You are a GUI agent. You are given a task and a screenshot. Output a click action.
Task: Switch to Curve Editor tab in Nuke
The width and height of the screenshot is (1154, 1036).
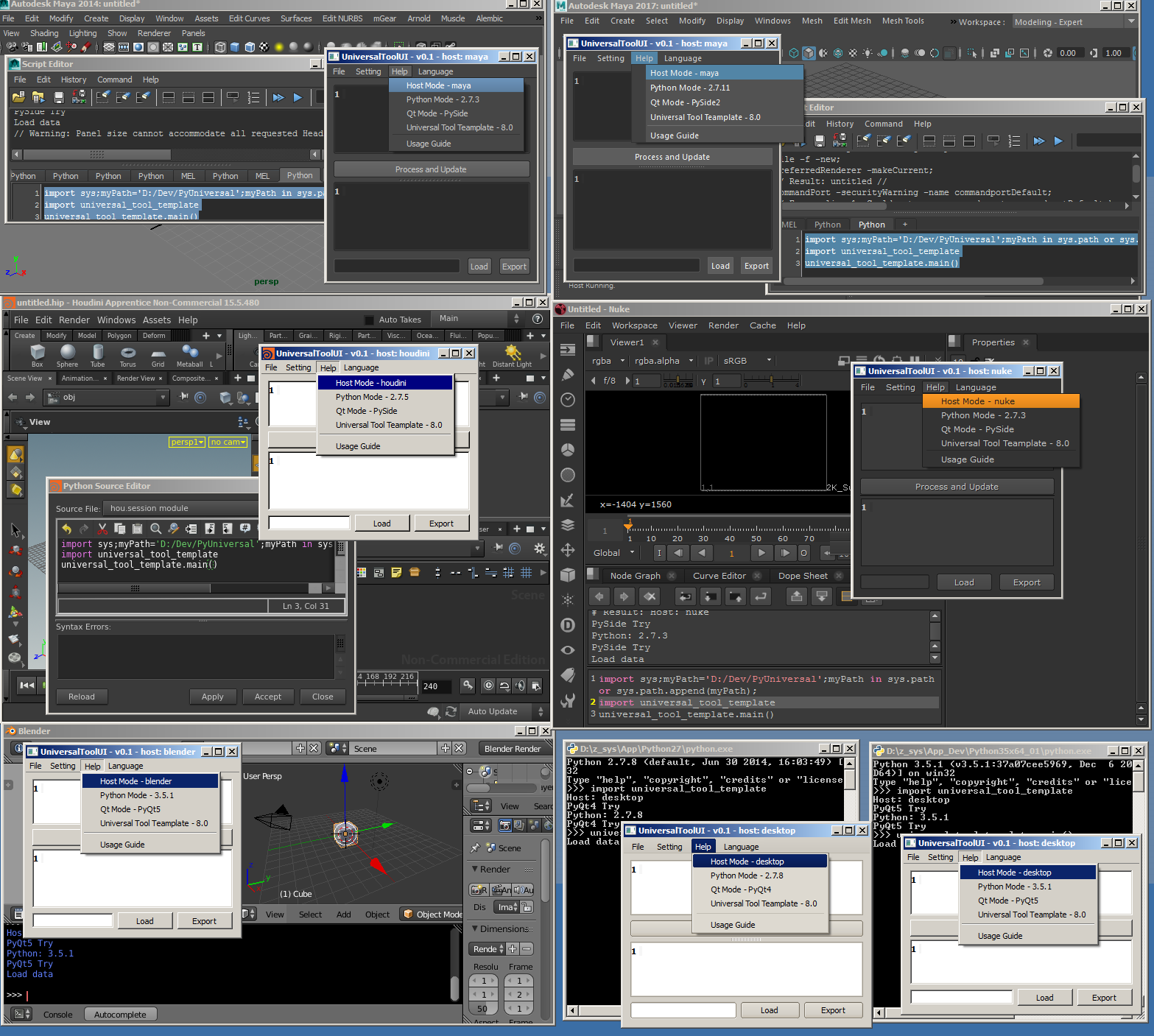tap(719, 576)
